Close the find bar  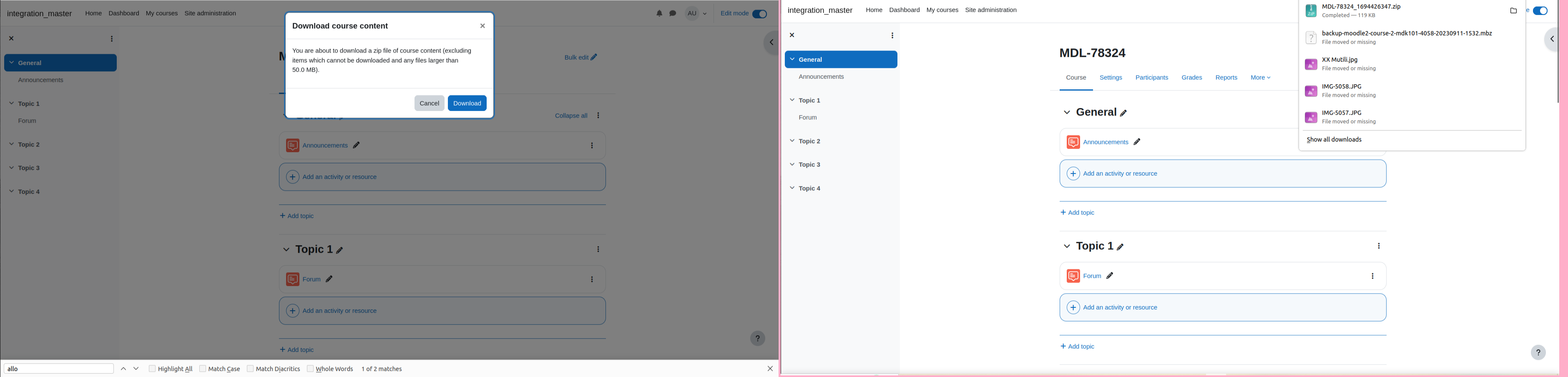pyautogui.click(x=770, y=369)
